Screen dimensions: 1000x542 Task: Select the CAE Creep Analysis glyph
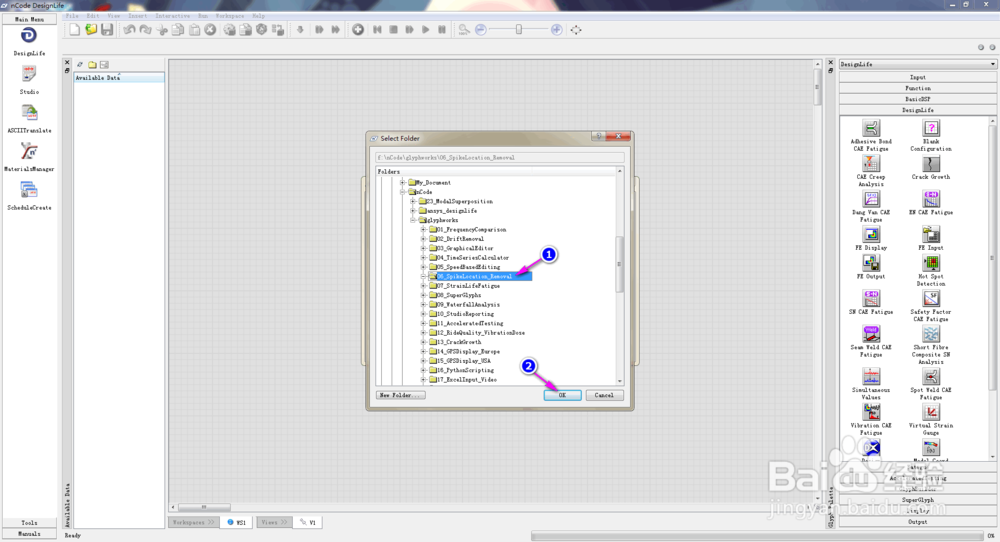pos(871,171)
